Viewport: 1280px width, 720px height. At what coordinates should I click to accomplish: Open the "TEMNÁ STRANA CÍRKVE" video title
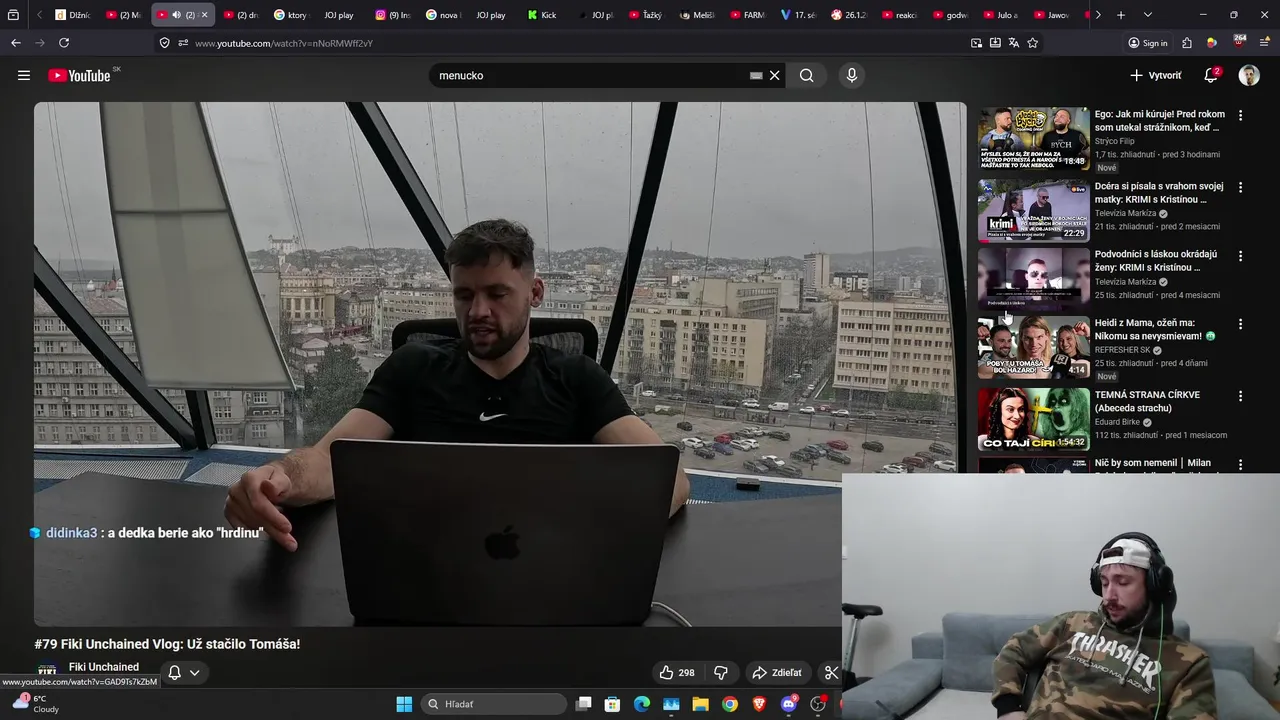click(1147, 401)
